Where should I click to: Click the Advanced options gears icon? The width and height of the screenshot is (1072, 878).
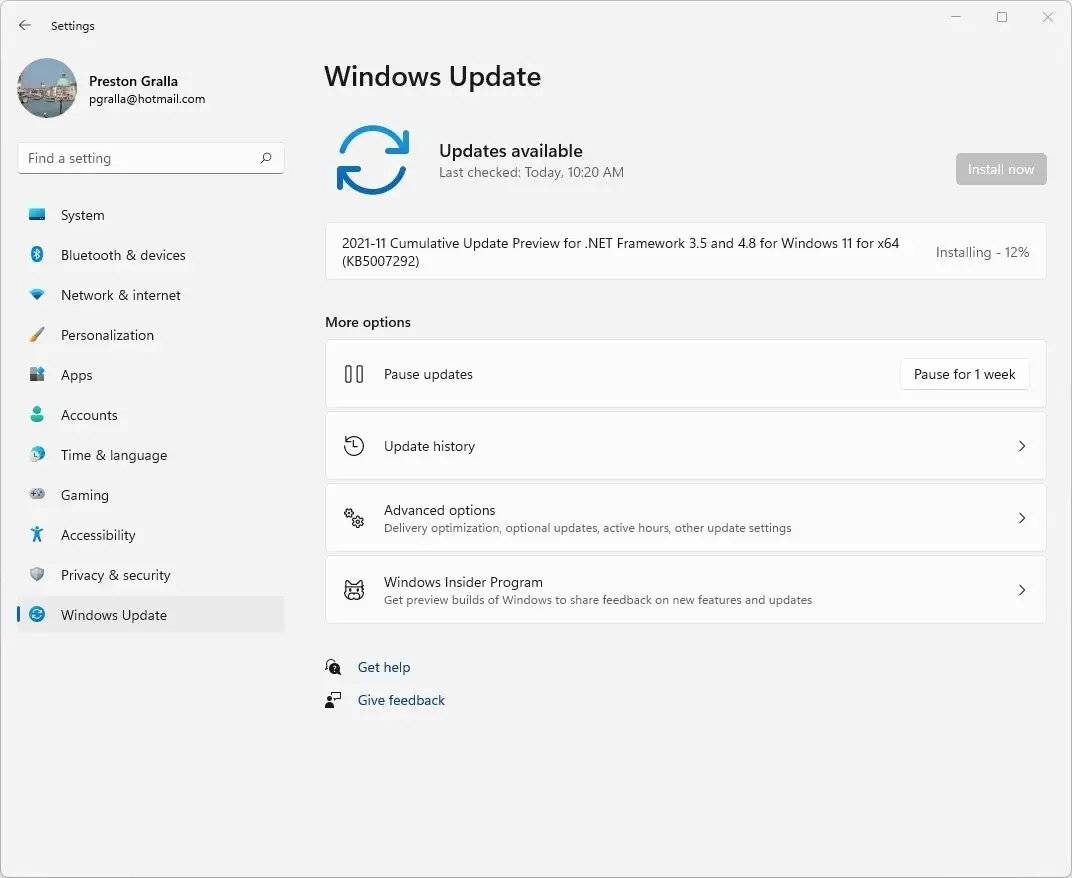pyautogui.click(x=353, y=518)
